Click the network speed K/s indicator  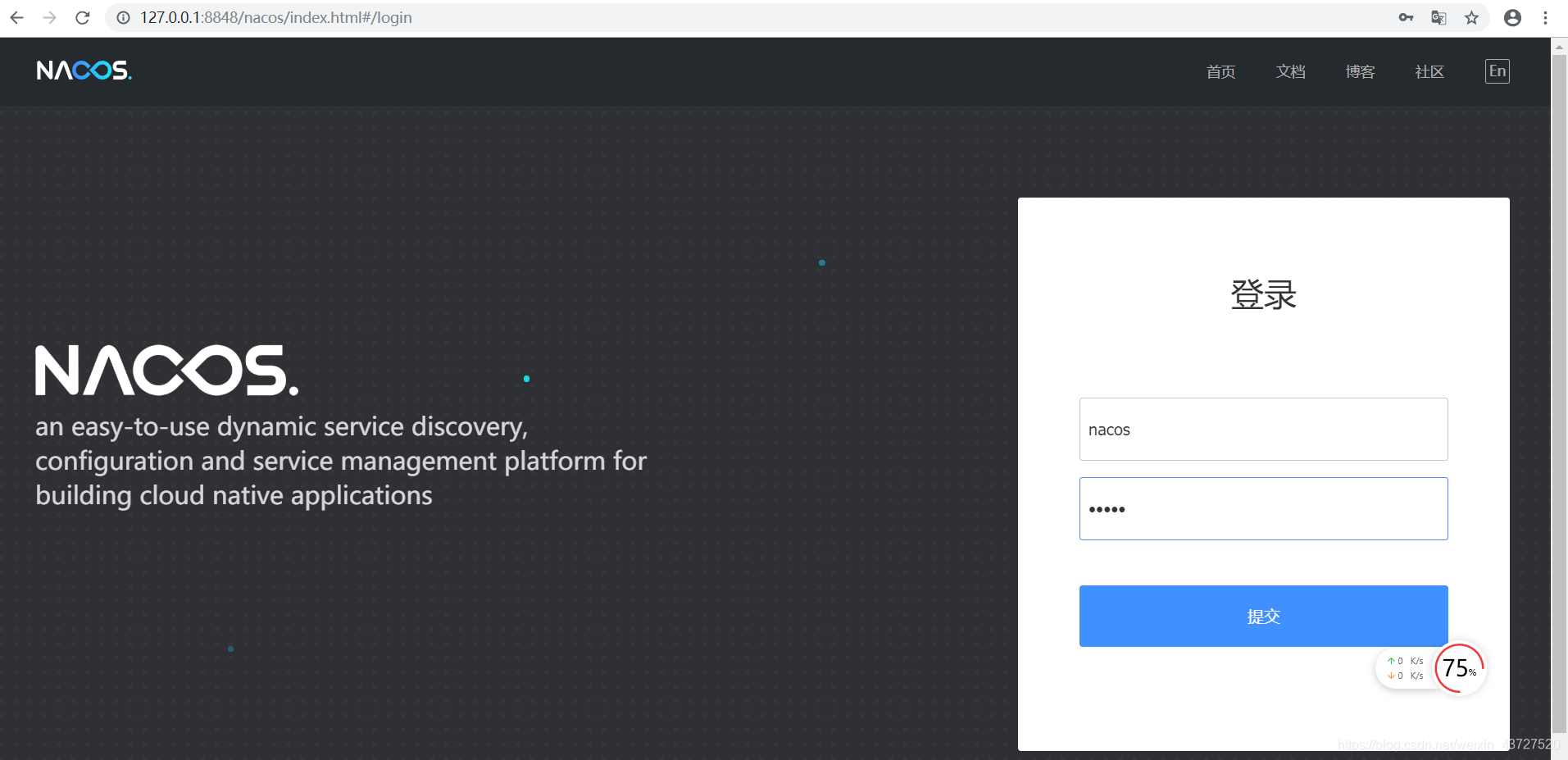click(1405, 668)
